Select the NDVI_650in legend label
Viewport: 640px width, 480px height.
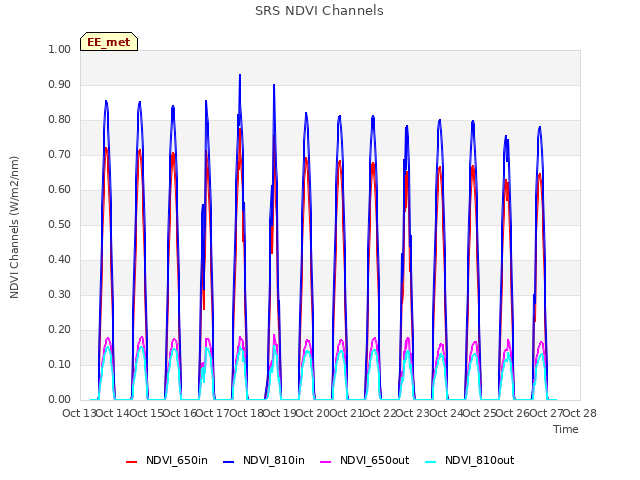[x=177, y=460]
